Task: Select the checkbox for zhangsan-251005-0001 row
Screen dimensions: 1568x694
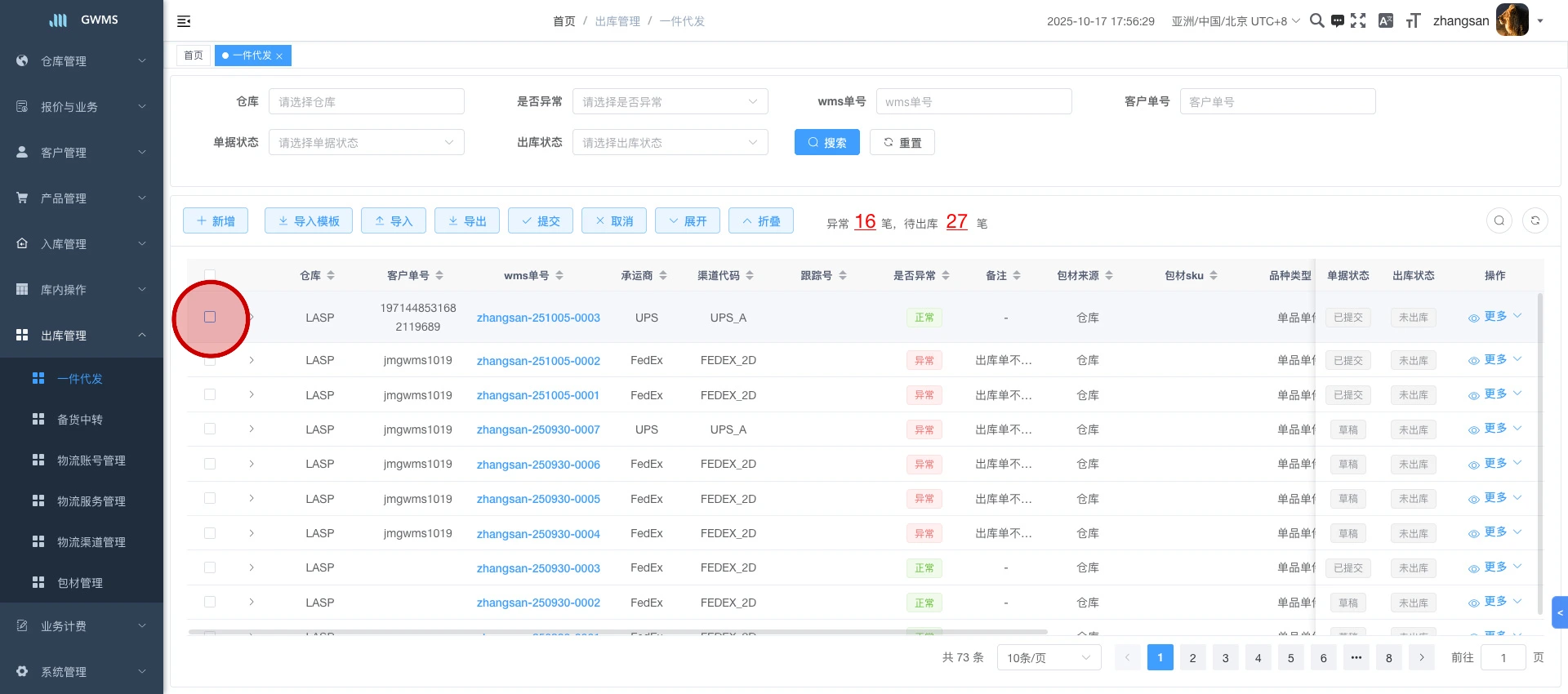Action: coord(210,394)
